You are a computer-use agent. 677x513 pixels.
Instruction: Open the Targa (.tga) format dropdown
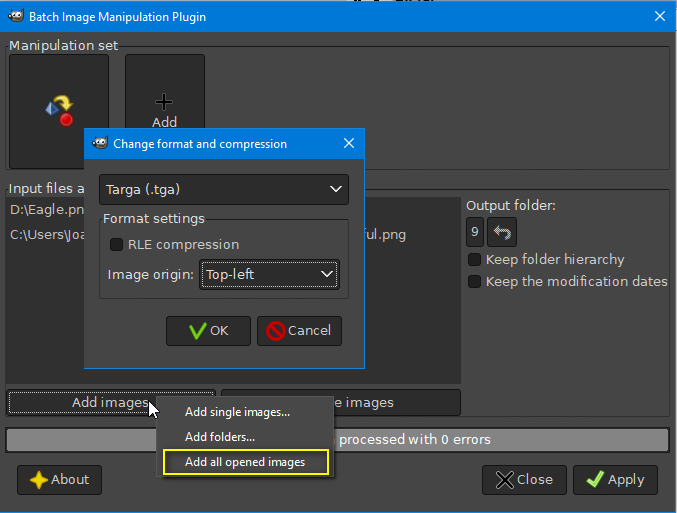click(224, 189)
